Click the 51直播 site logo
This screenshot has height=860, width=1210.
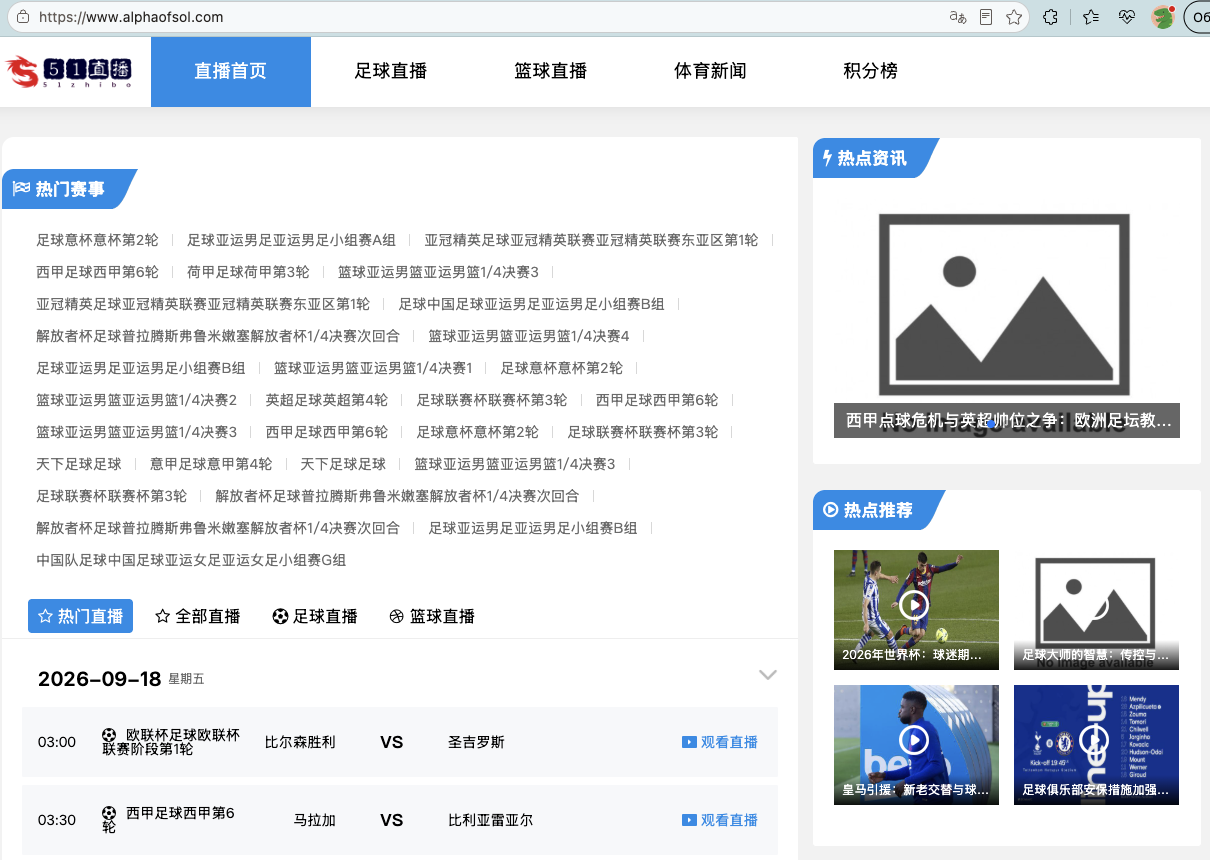coord(68,71)
